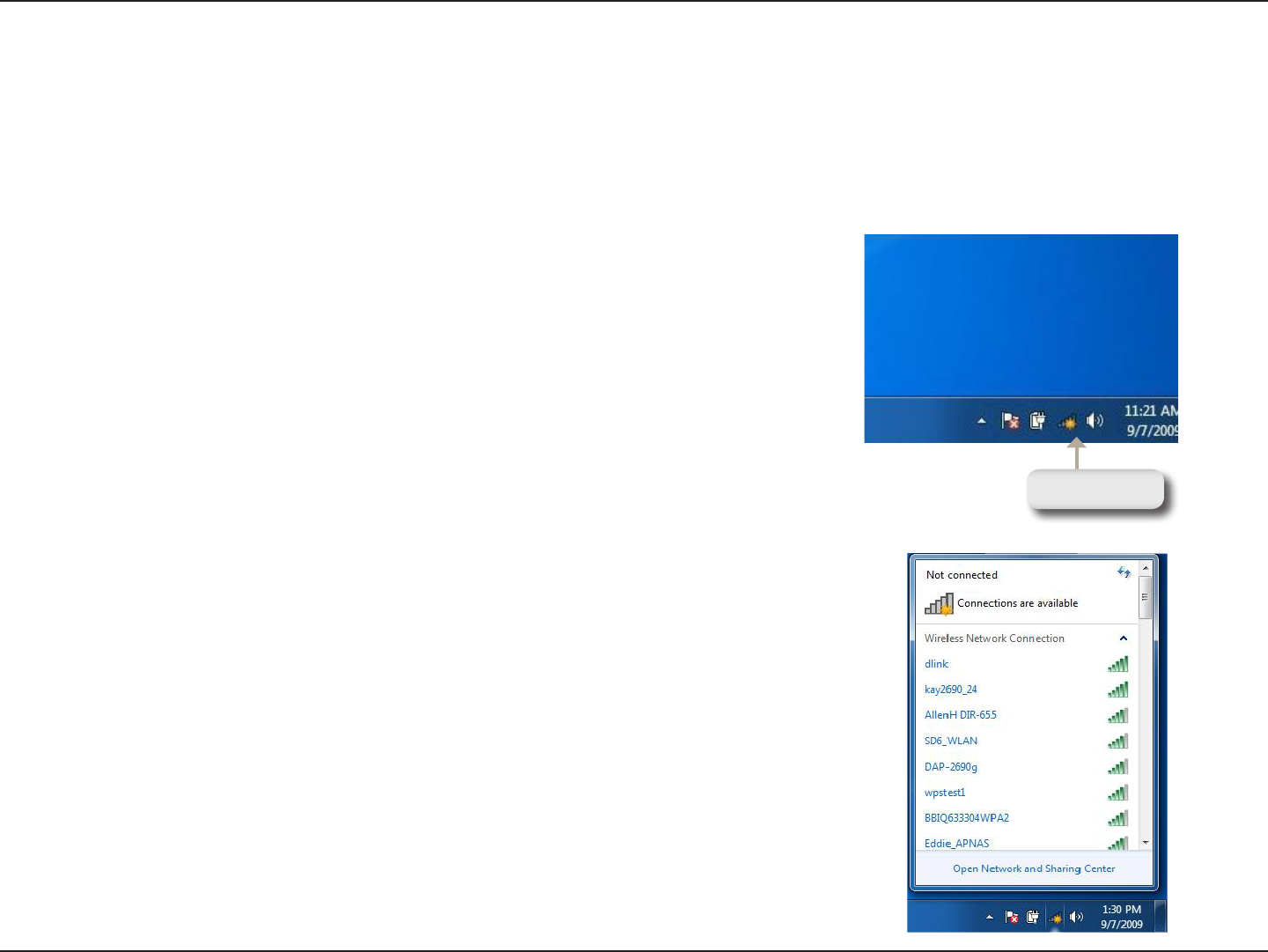Image resolution: width=1268 pixels, height=952 pixels.
Task: Click the network list scrollbar down arrow
Action: pyautogui.click(x=1146, y=843)
